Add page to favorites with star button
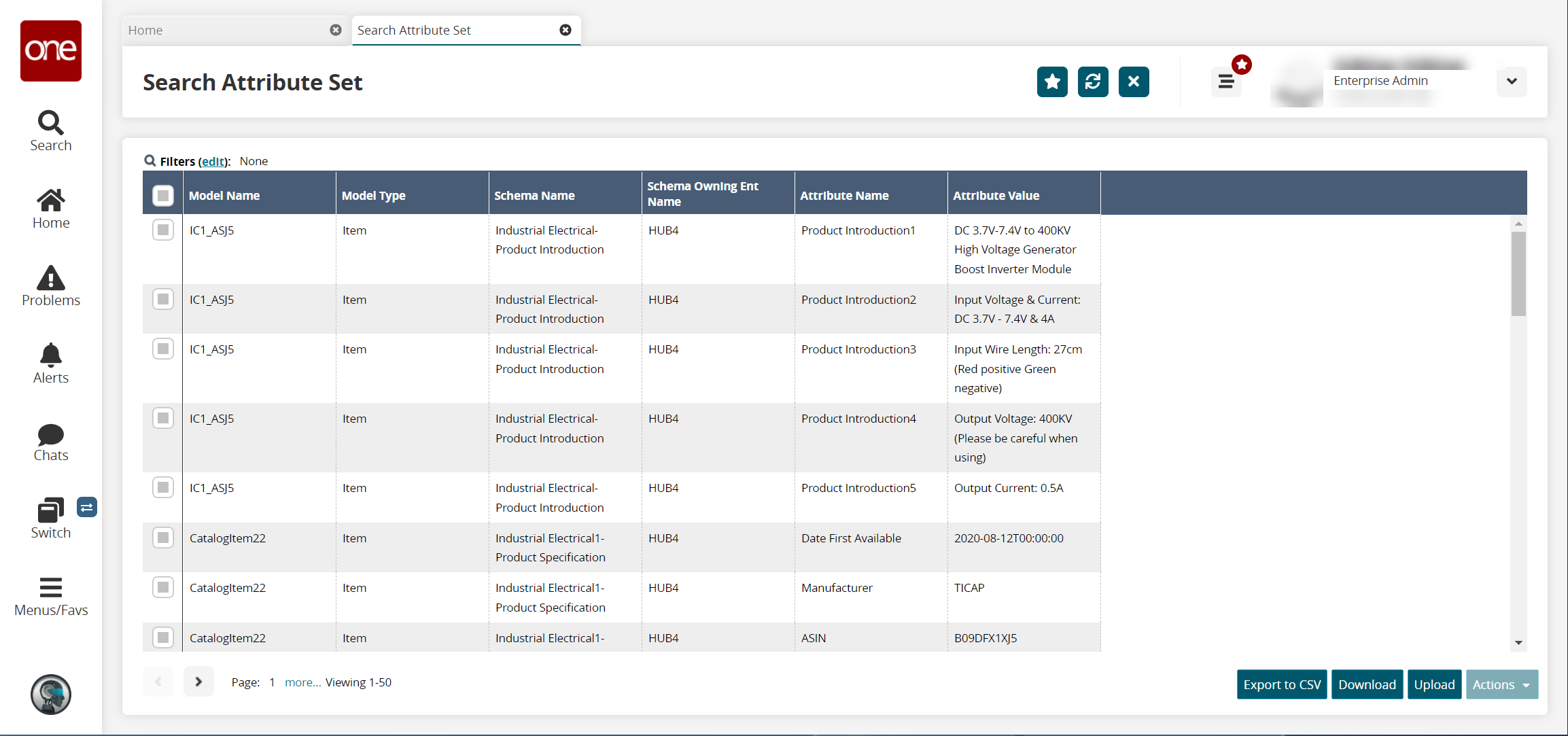Viewport: 1568px width, 736px height. tap(1052, 82)
